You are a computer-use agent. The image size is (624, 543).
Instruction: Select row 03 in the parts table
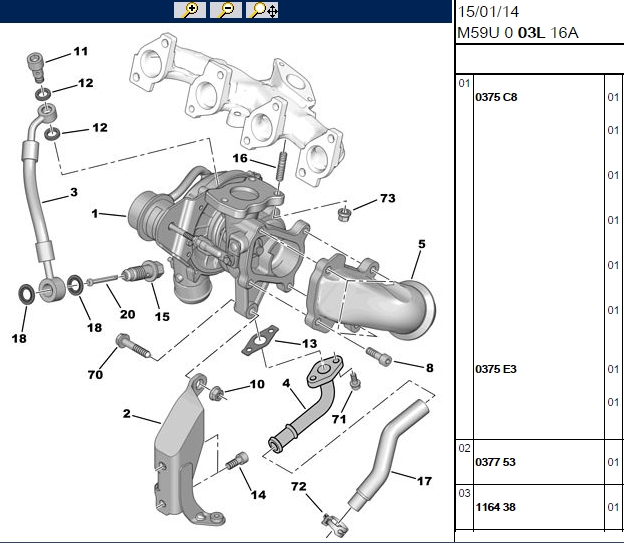point(464,493)
